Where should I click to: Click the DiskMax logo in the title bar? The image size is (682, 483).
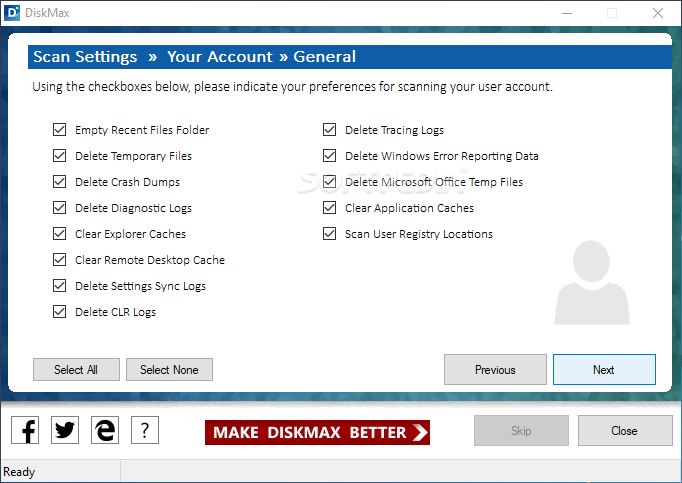pyautogui.click(x=11, y=13)
